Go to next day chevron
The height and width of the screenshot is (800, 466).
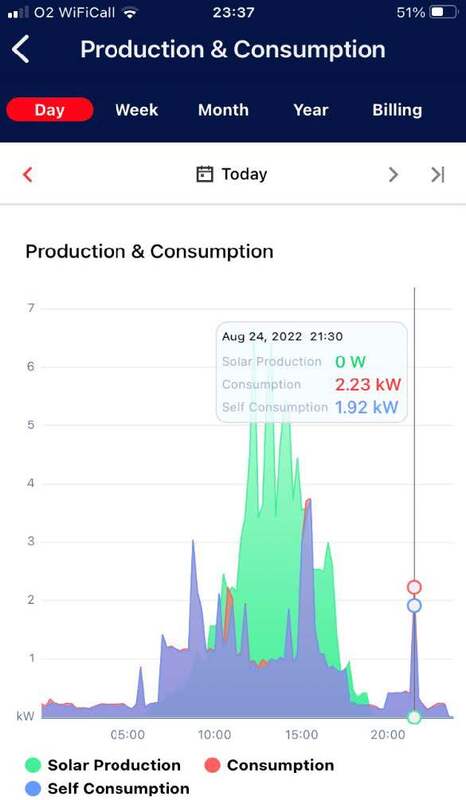(393, 174)
